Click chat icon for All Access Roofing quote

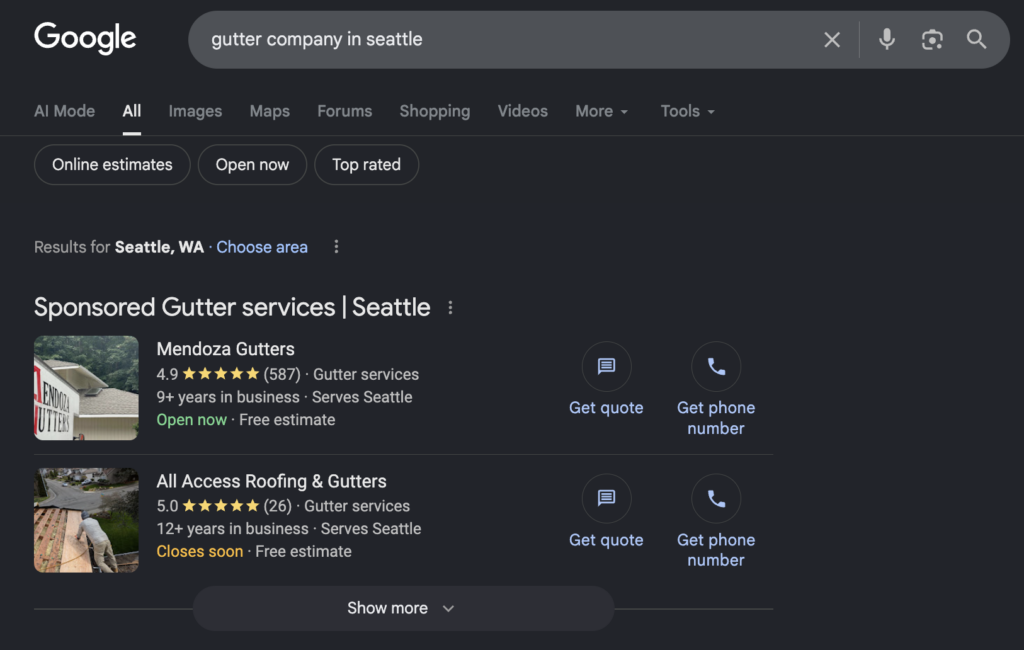click(x=606, y=498)
